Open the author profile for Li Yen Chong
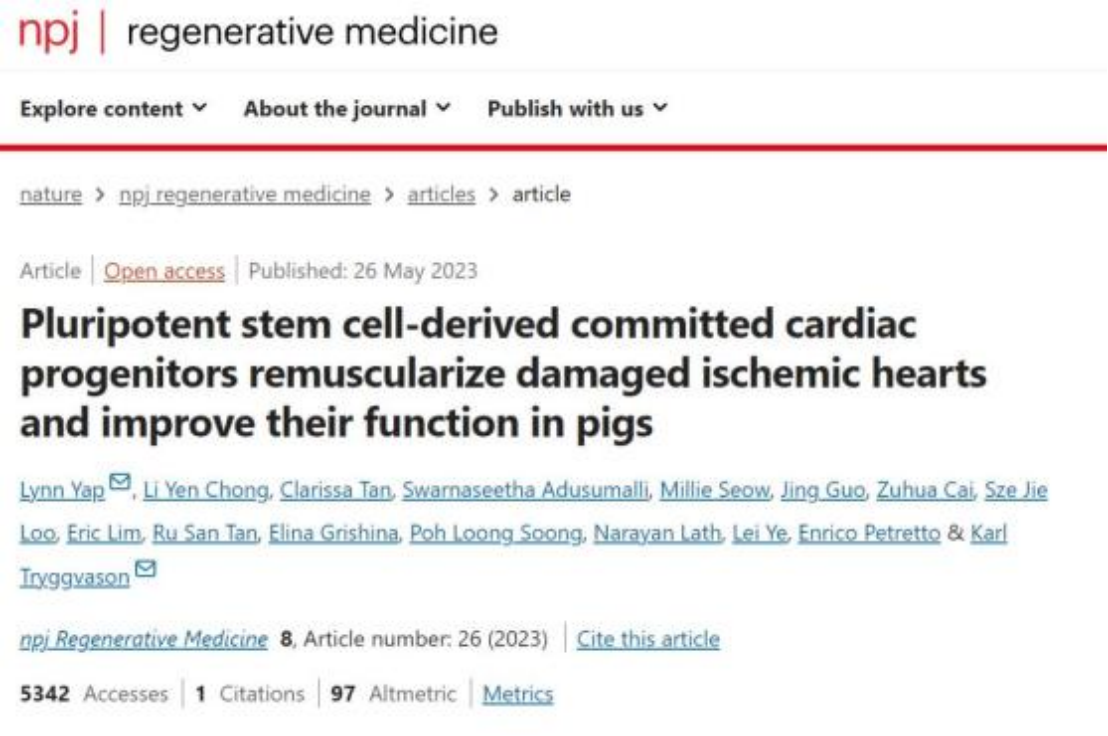This screenshot has height=736, width=1108. 206,490
